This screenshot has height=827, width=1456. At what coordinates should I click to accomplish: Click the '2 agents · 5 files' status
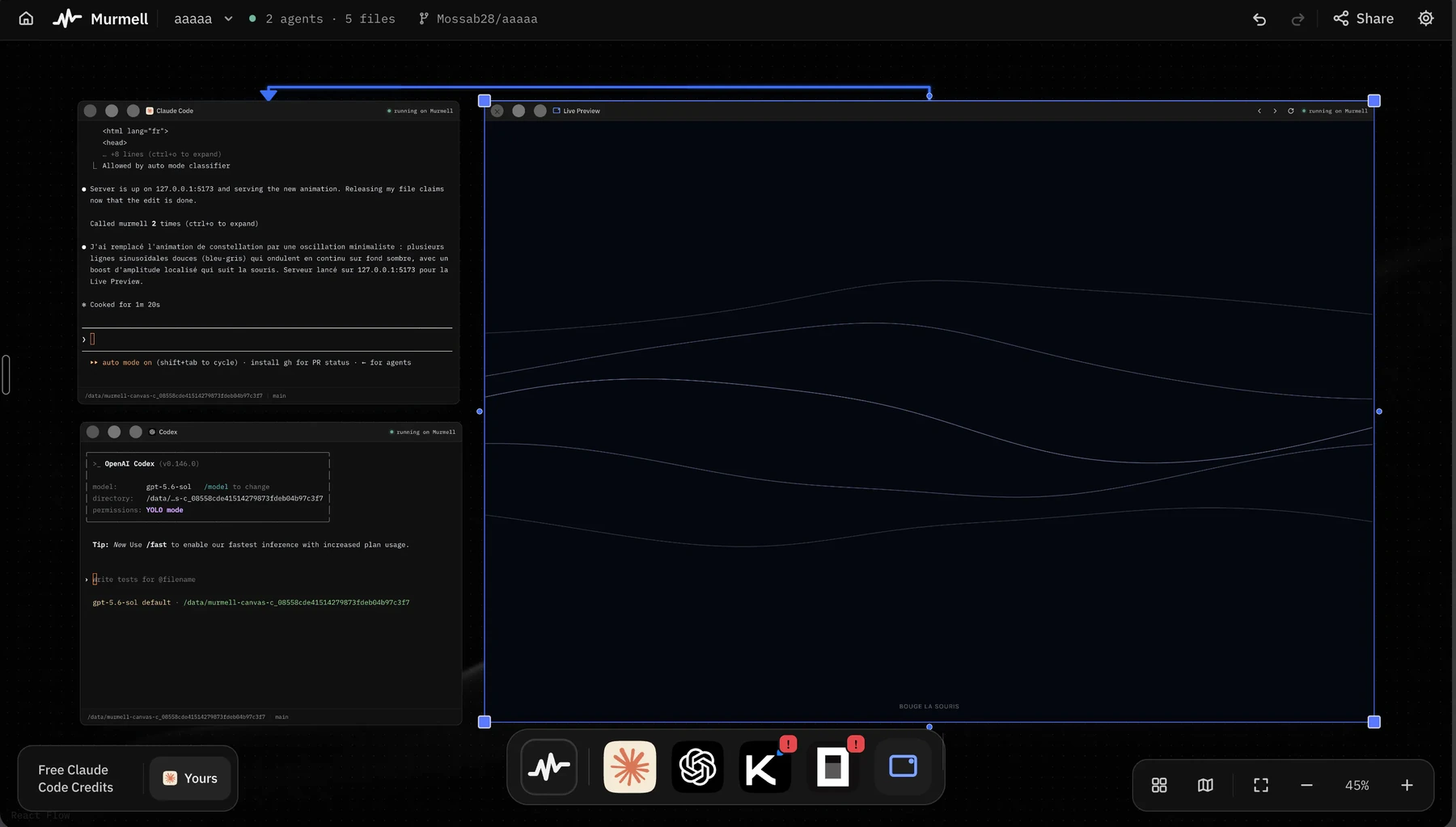click(322, 19)
